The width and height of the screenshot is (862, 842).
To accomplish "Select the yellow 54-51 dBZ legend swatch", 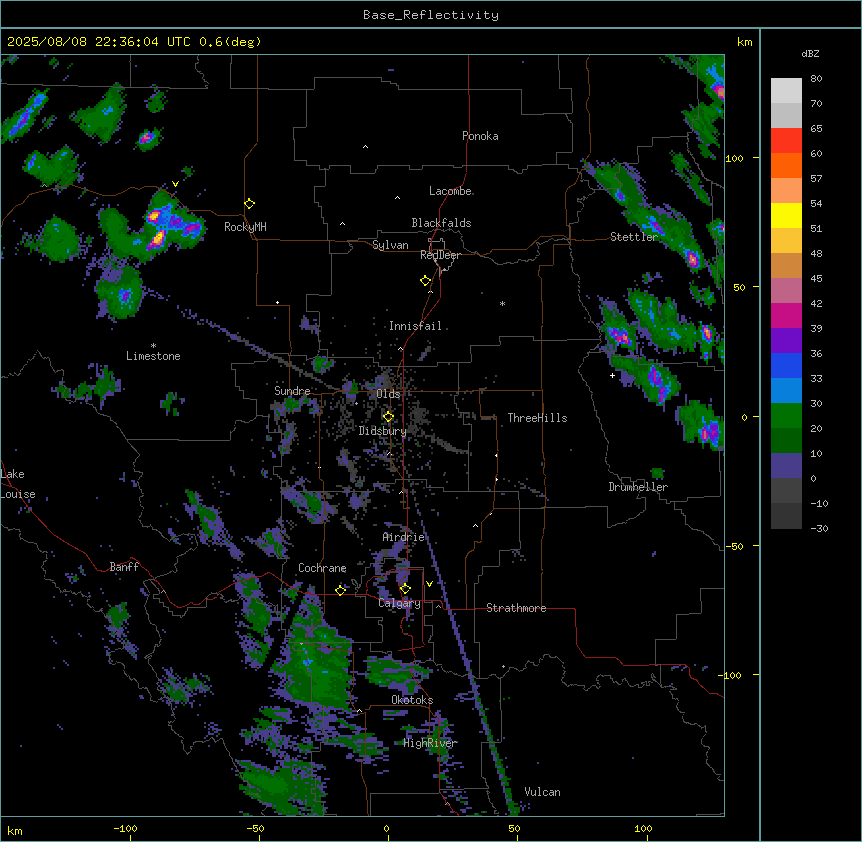I will click(x=786, y=216).
